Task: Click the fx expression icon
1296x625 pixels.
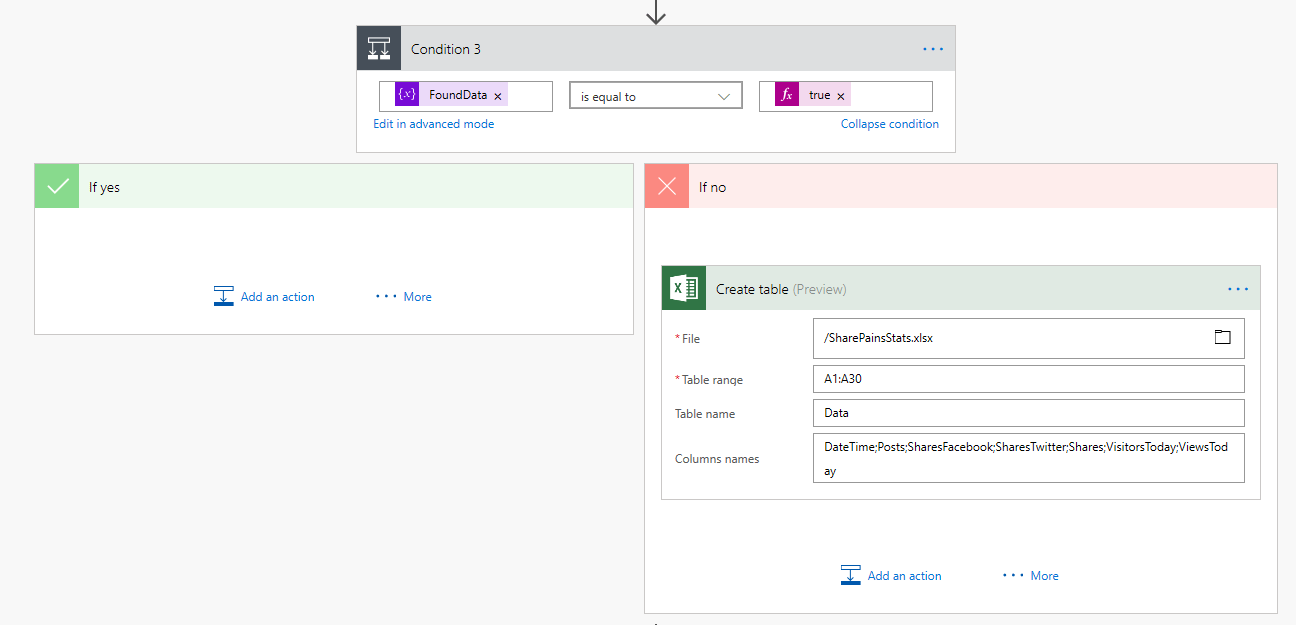Action: pos(787,95)
